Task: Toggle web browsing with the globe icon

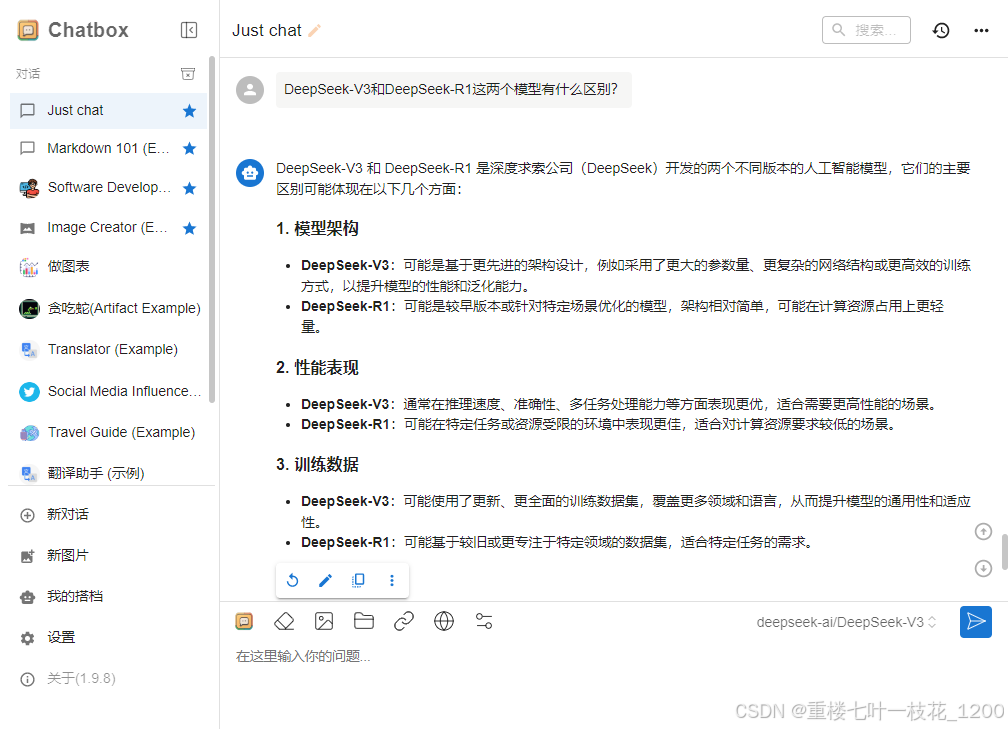Action: tap(444, 621)
